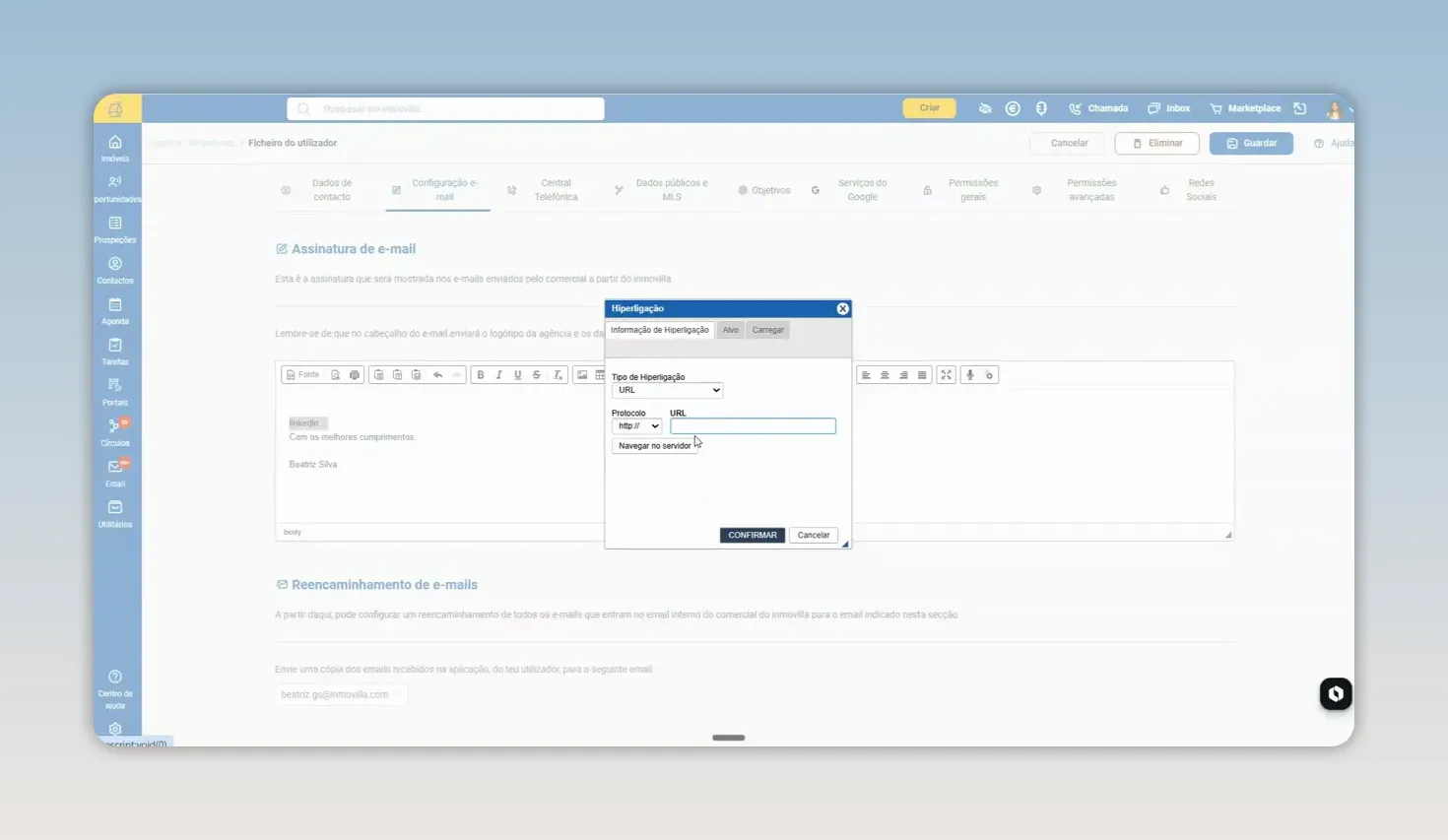Open Tarefas in the sidebar

point(115,352)
